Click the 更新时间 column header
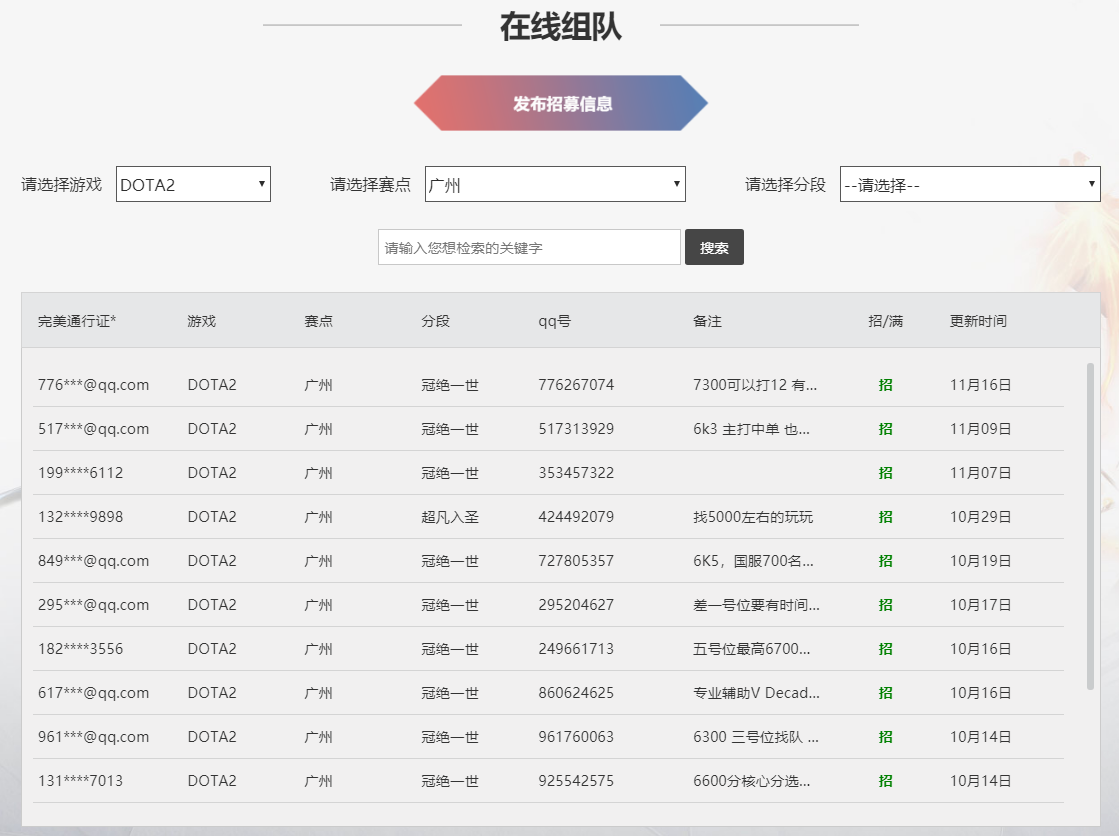The height and width of the screenshot is (836, 1119). (977, 320)
